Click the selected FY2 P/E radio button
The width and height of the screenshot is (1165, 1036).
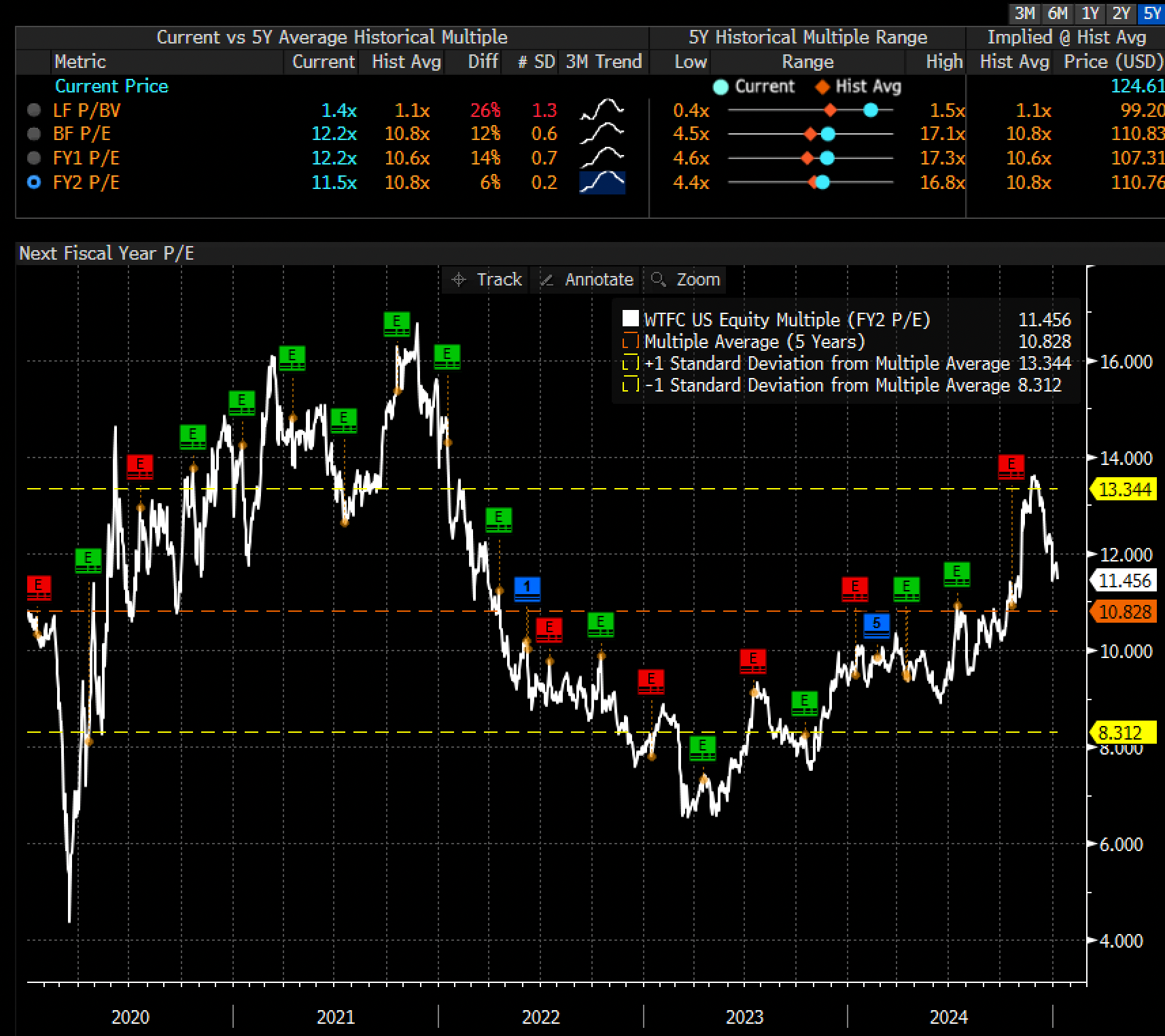(x=34, y=182)
